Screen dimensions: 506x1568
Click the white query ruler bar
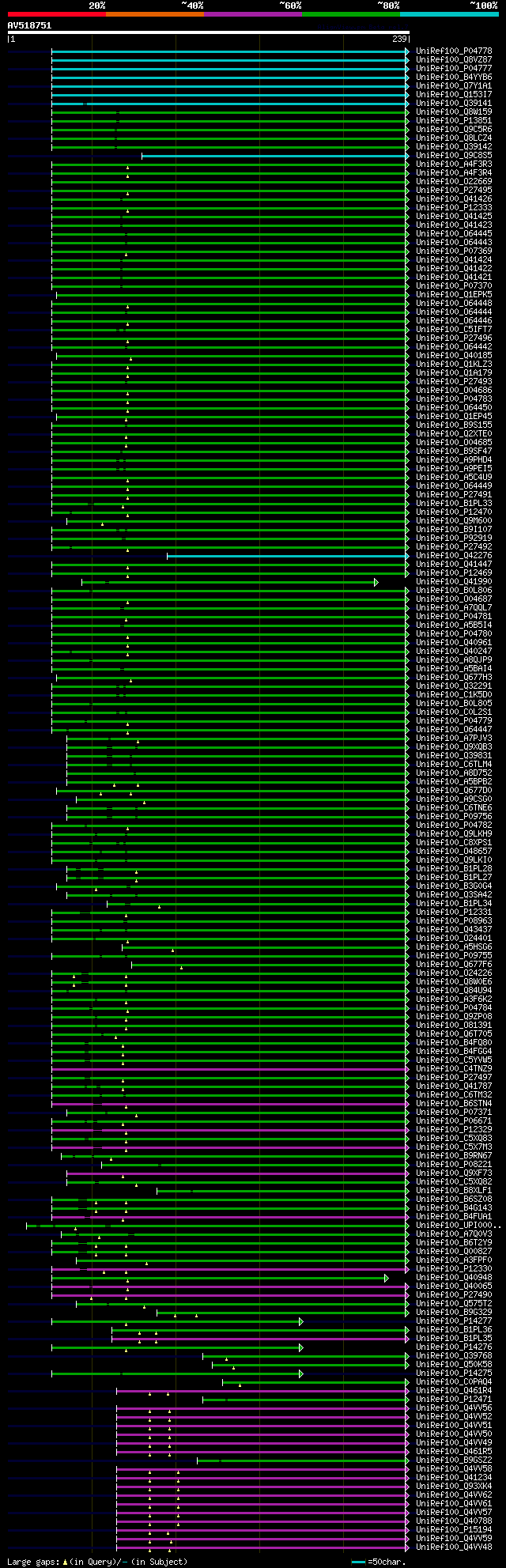pyautogui.click(x=208, y=32)
